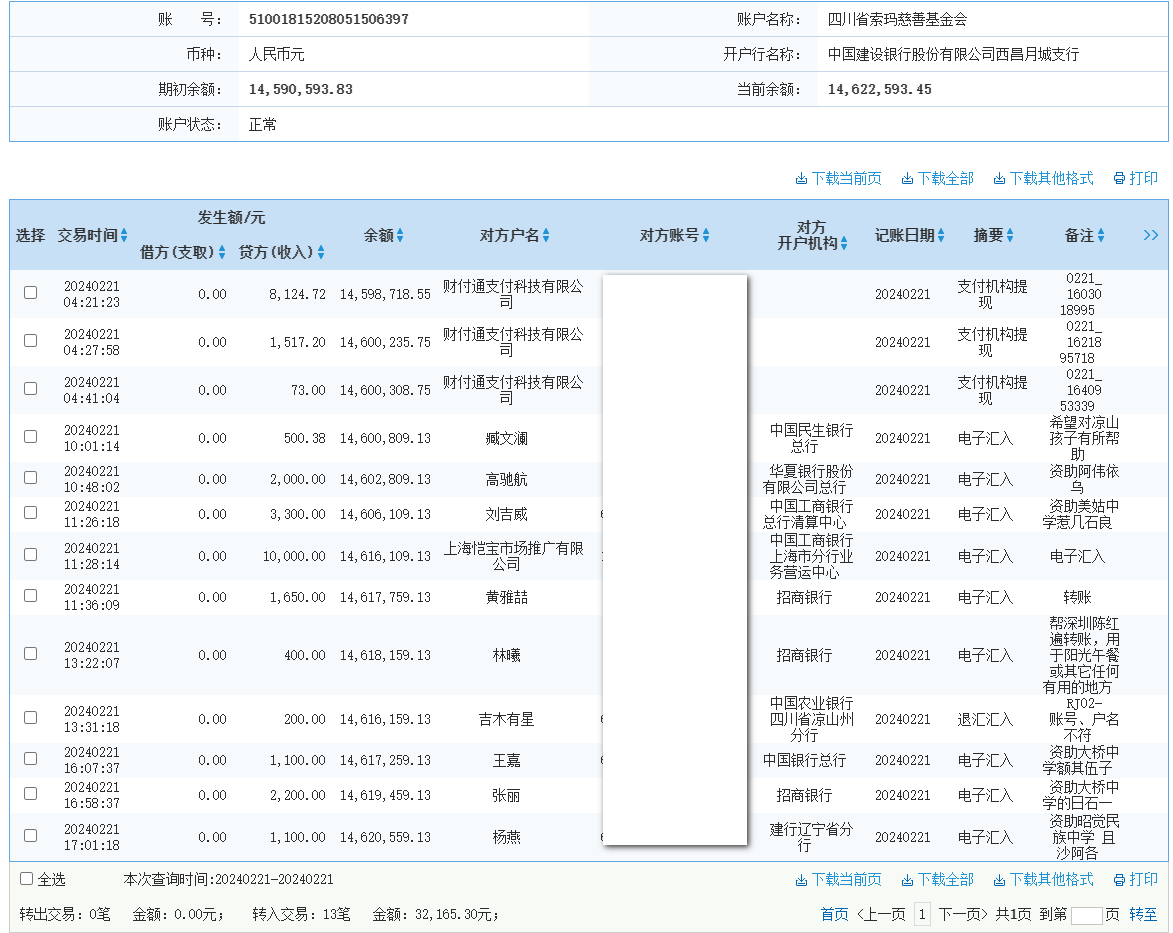Click 退汇汇入 summary cell
Screen dimensions: 1173x933
[x=985, y=720]
